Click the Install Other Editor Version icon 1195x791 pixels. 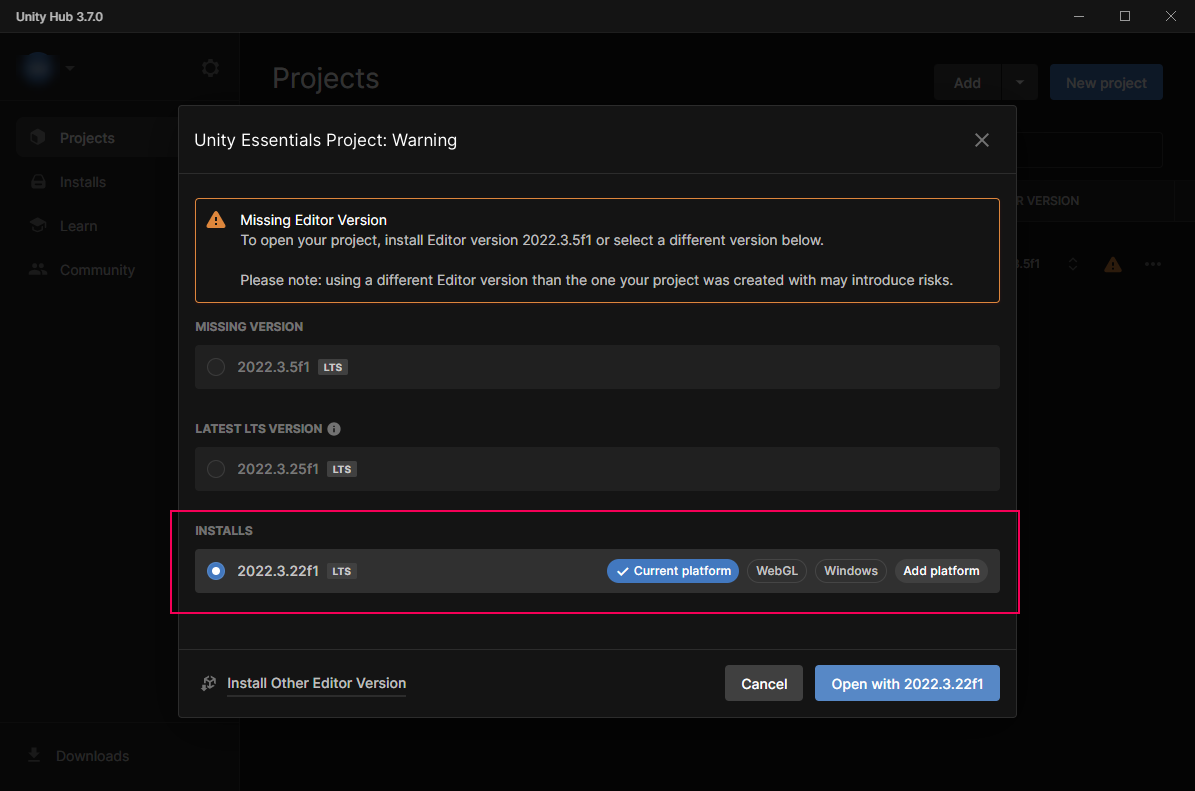click(x=209, y=684)
